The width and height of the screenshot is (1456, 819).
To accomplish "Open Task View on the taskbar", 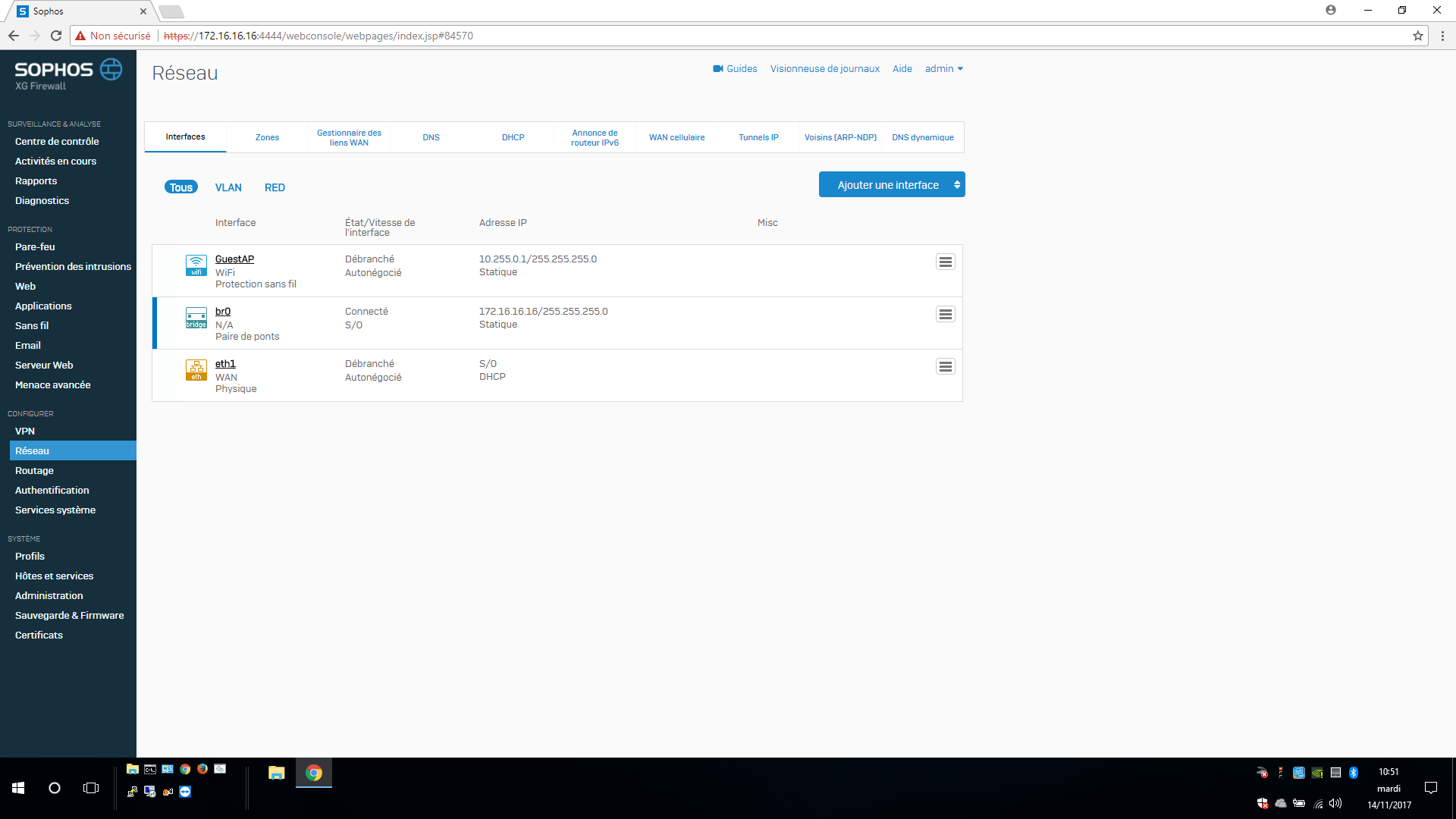I will pos(91,788).
